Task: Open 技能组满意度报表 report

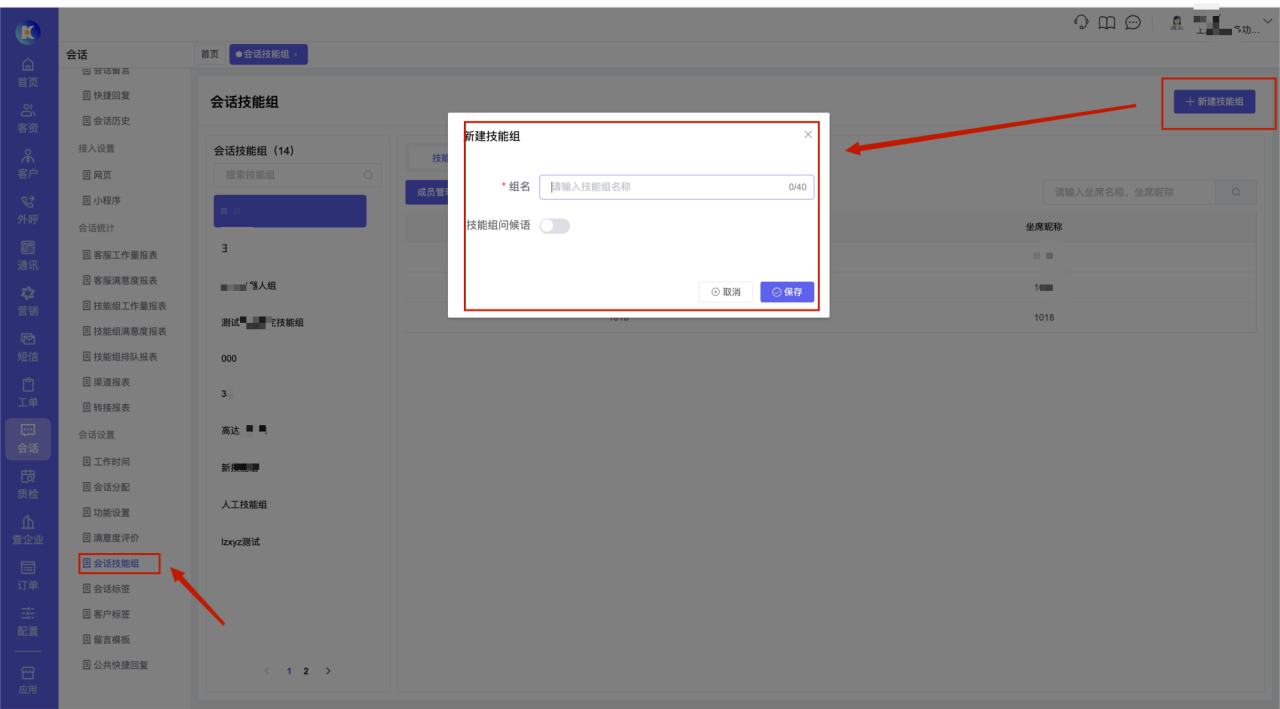Action: click(124, 331)
